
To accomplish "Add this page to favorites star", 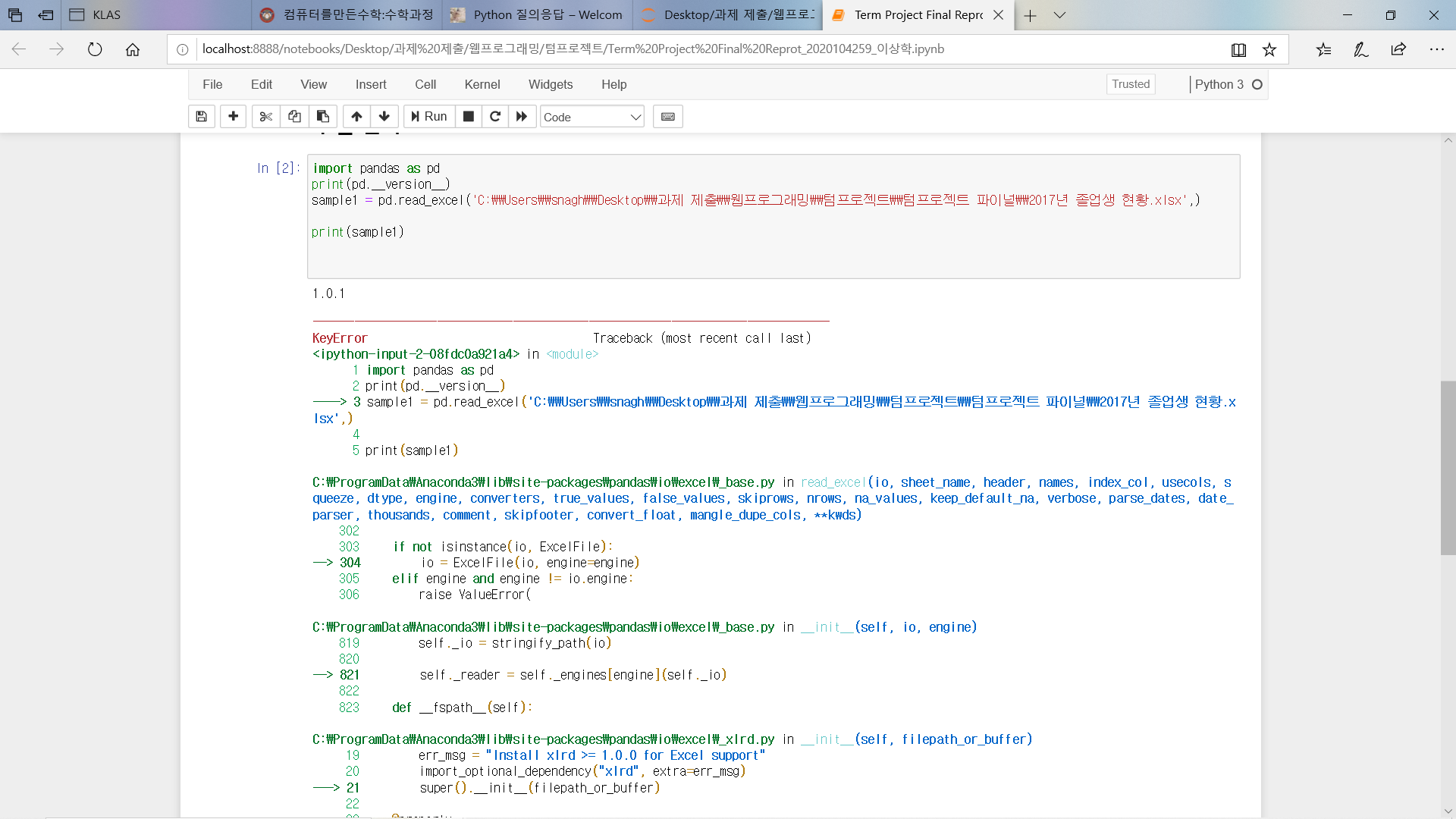I will [1269, 49].
